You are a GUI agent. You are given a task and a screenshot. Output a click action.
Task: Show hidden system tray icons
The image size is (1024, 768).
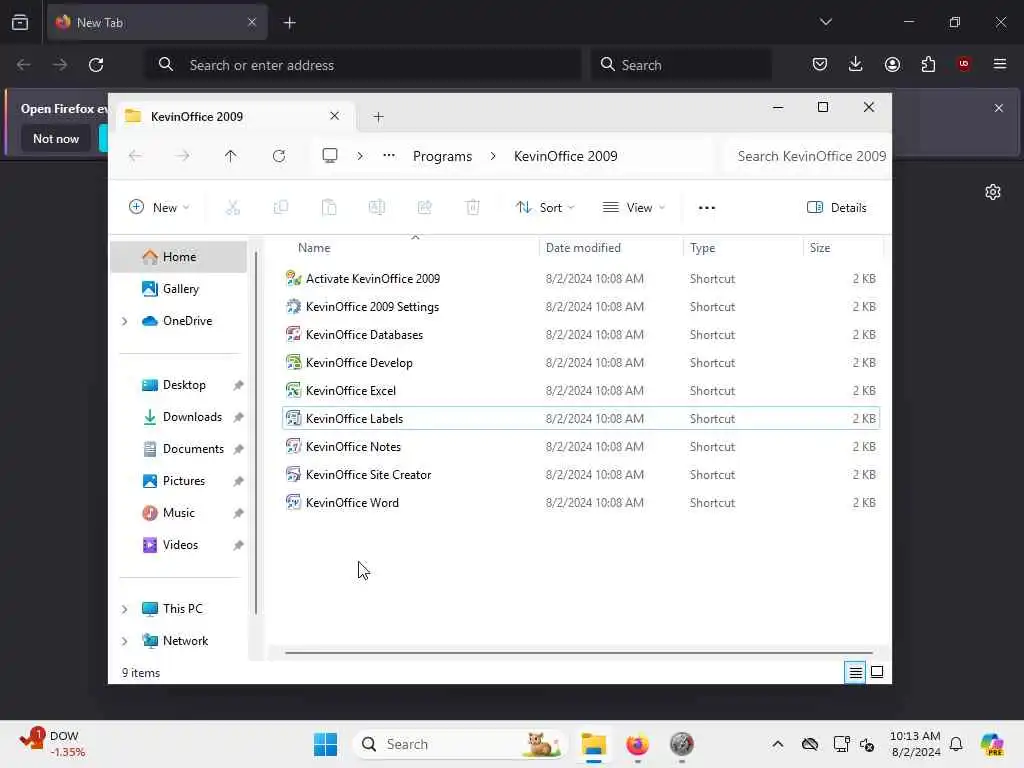[x=777, y=744]
